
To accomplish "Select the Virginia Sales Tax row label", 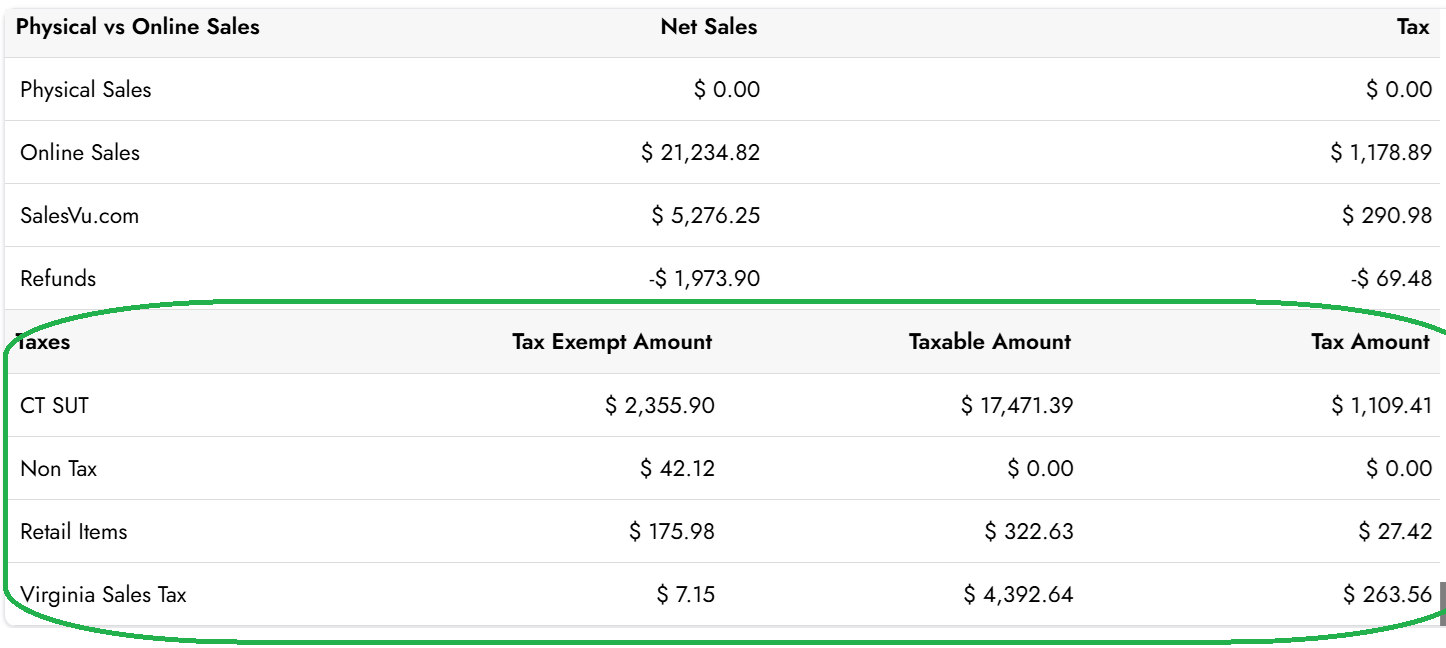I will click(x=103, y=595).
